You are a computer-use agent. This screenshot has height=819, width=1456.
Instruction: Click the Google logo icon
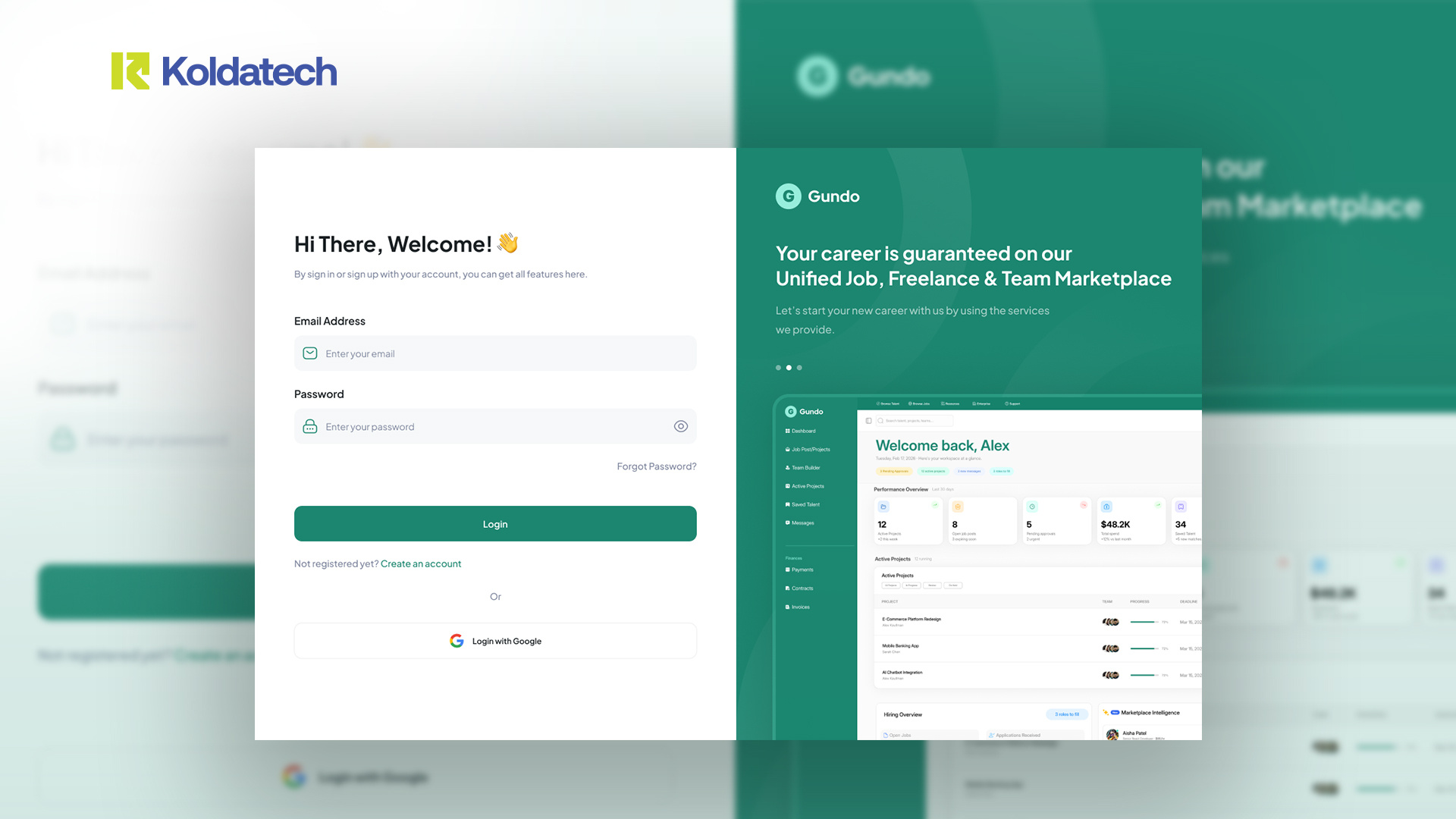click(x=457, y=641)
